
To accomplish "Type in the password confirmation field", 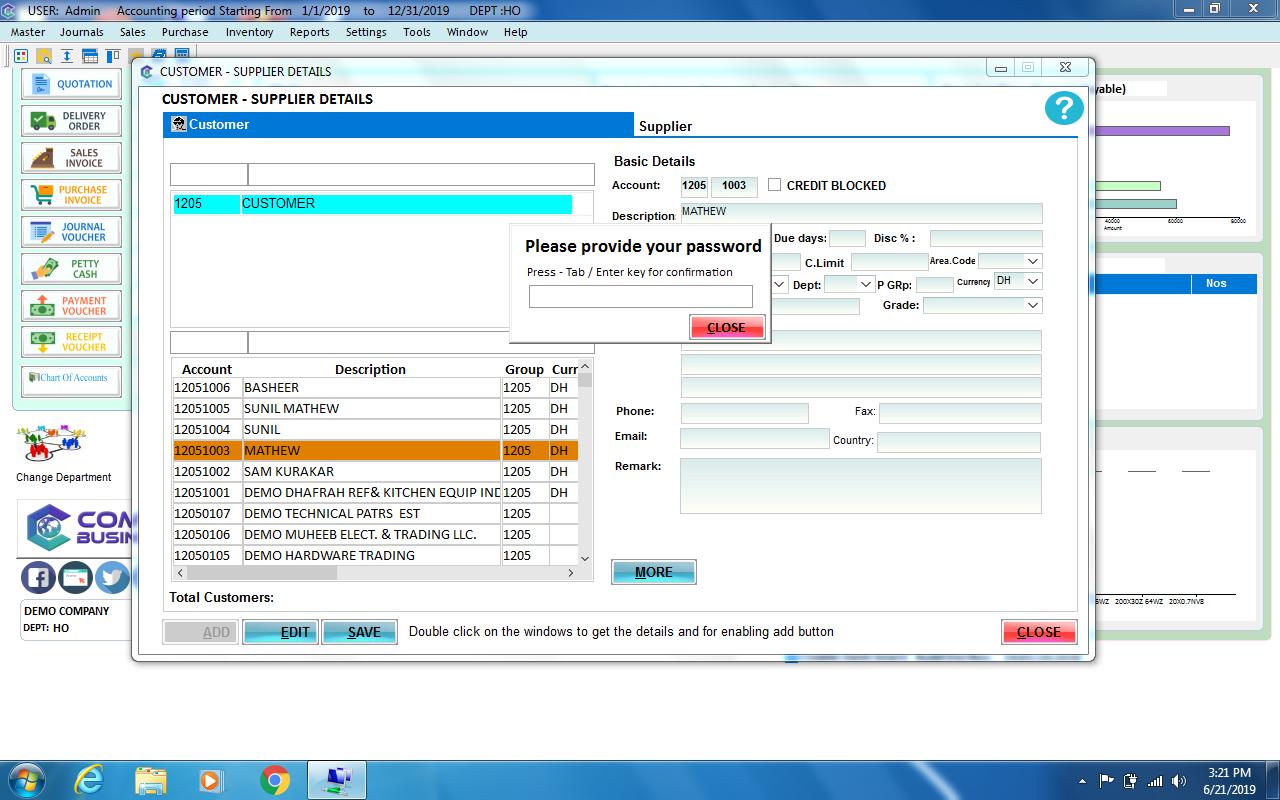I will (x=641, y=296).
